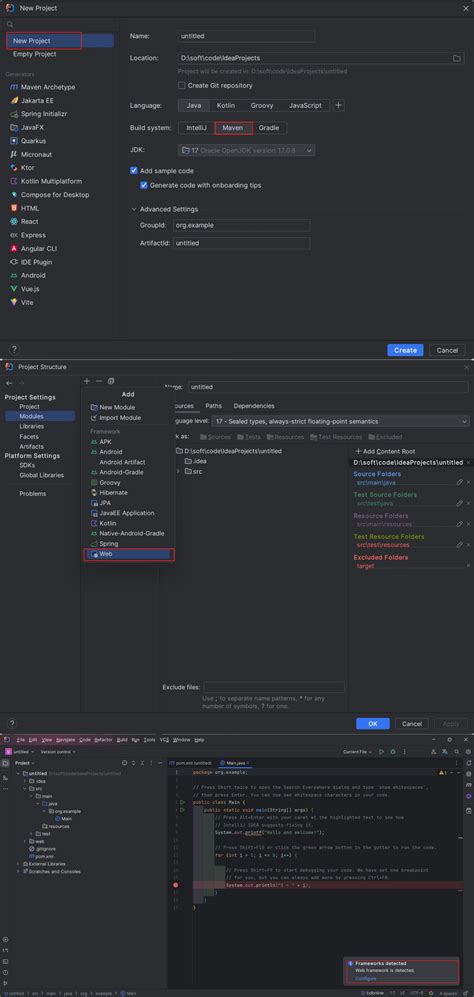The width and height of the screenshot is (474, 997).
Task: Click Configure link in Frameworks detected
Action: pyautogui.click(x=366, y=979)
